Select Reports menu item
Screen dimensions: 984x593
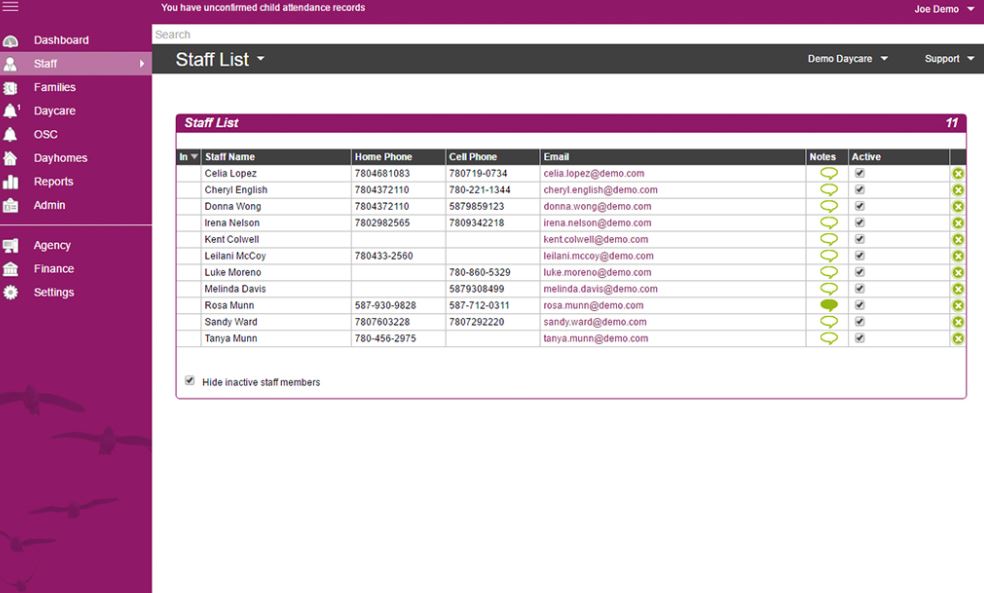(x=53, y=181)
